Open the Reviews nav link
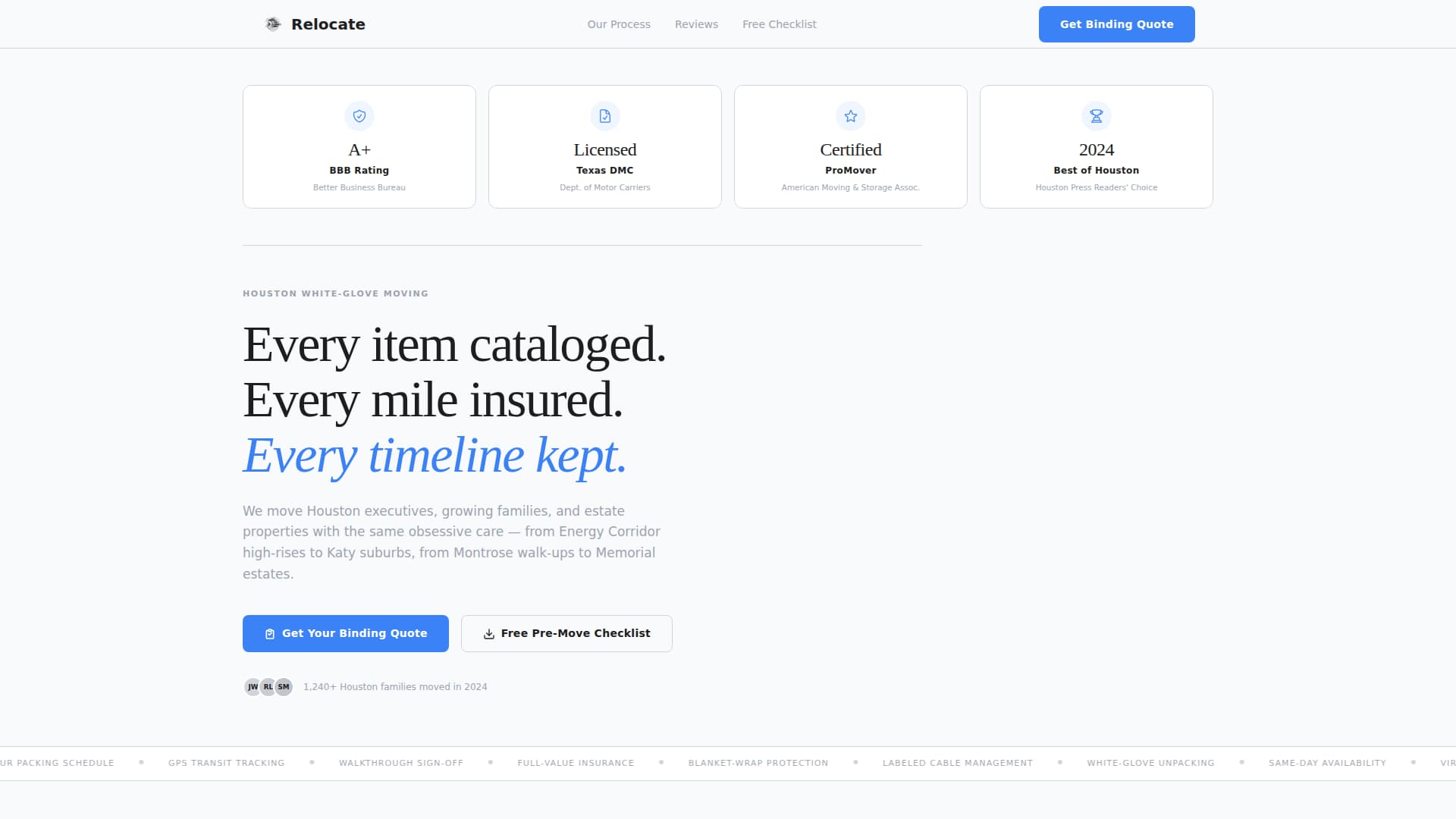The height and width of the screenshot is (819, 1456). click(x=696, y=24)
